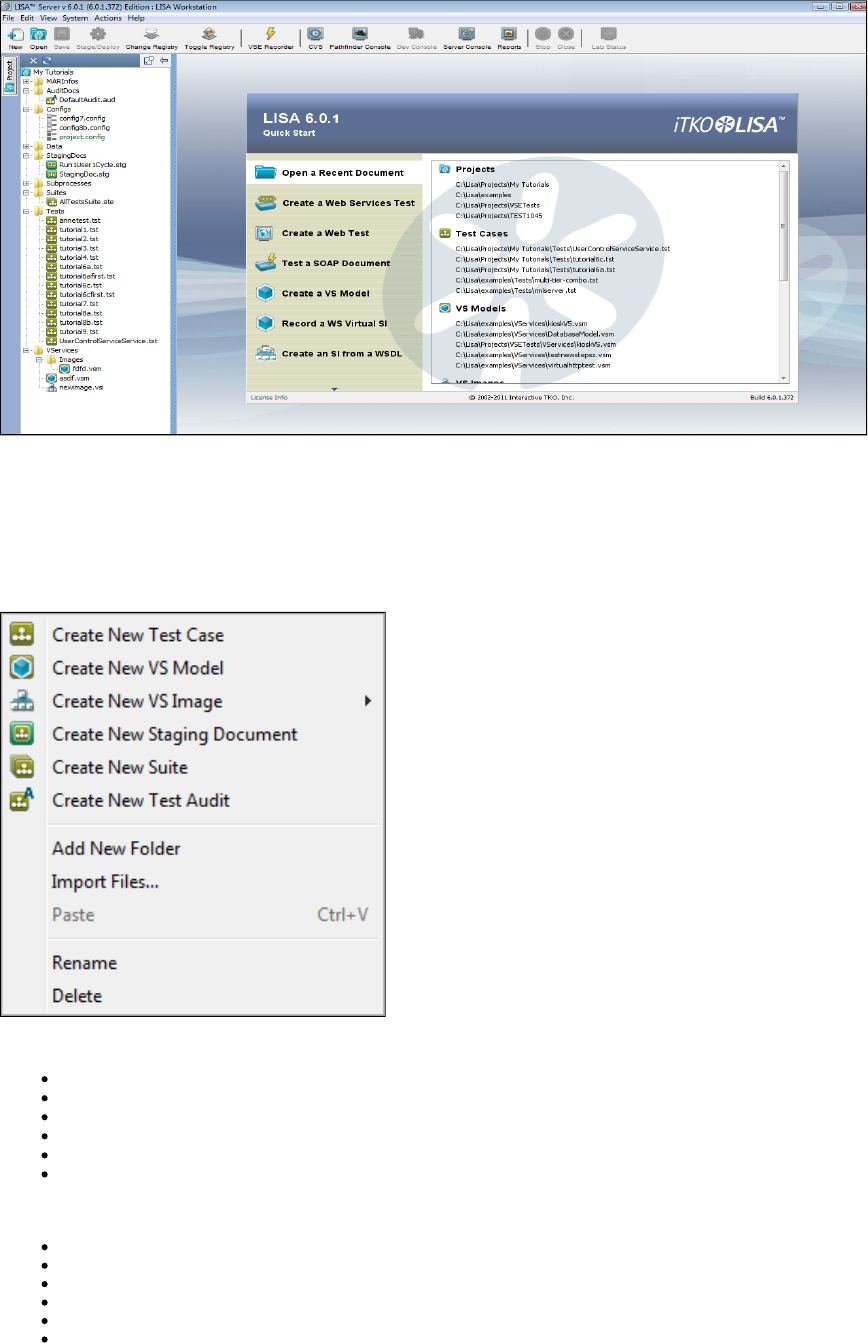Click the Stage/Deploy gear icon
Viewport: 868px width, 1343px height.
pos(98,34)
